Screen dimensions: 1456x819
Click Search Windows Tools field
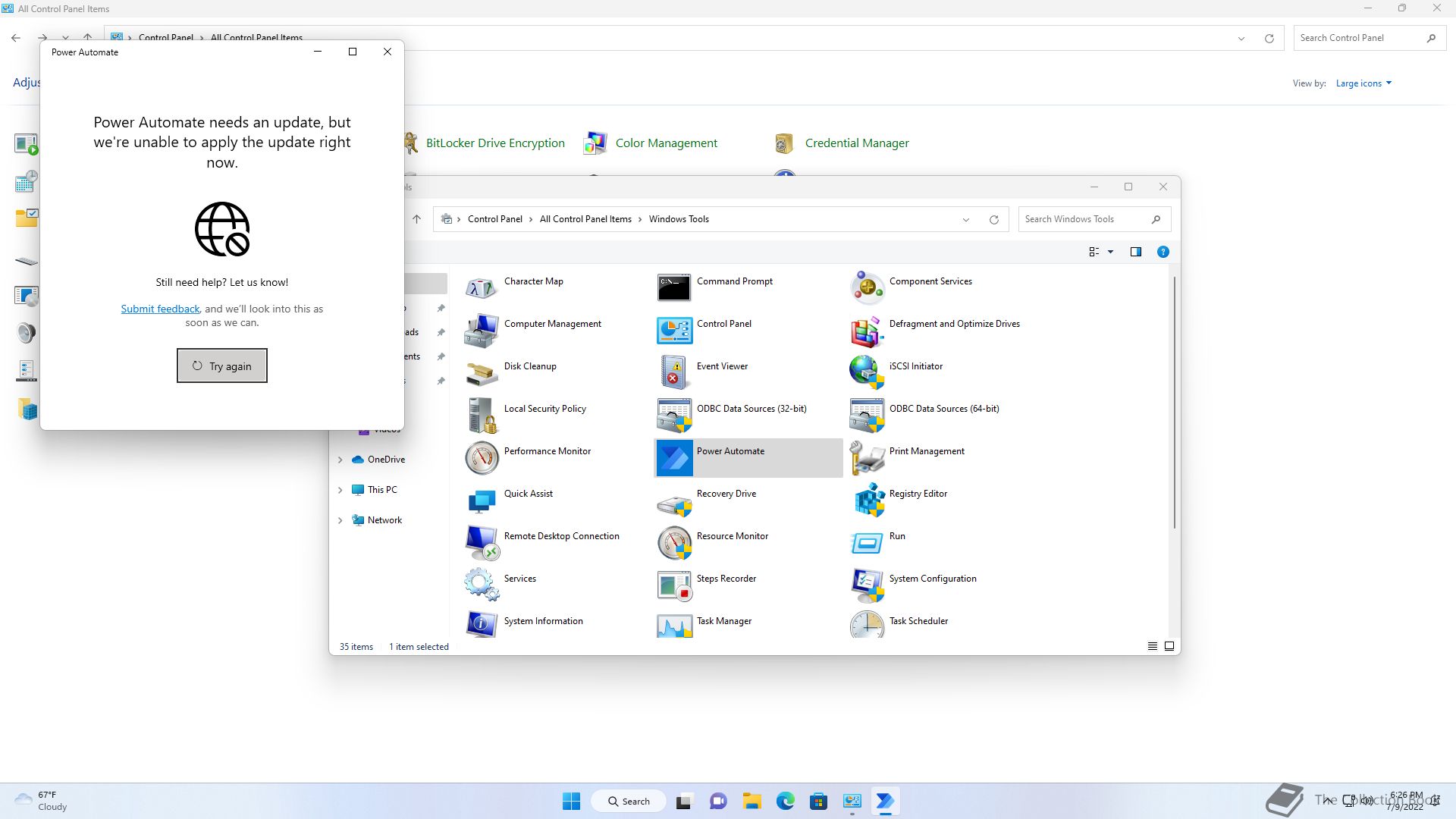click(1094, 219)
